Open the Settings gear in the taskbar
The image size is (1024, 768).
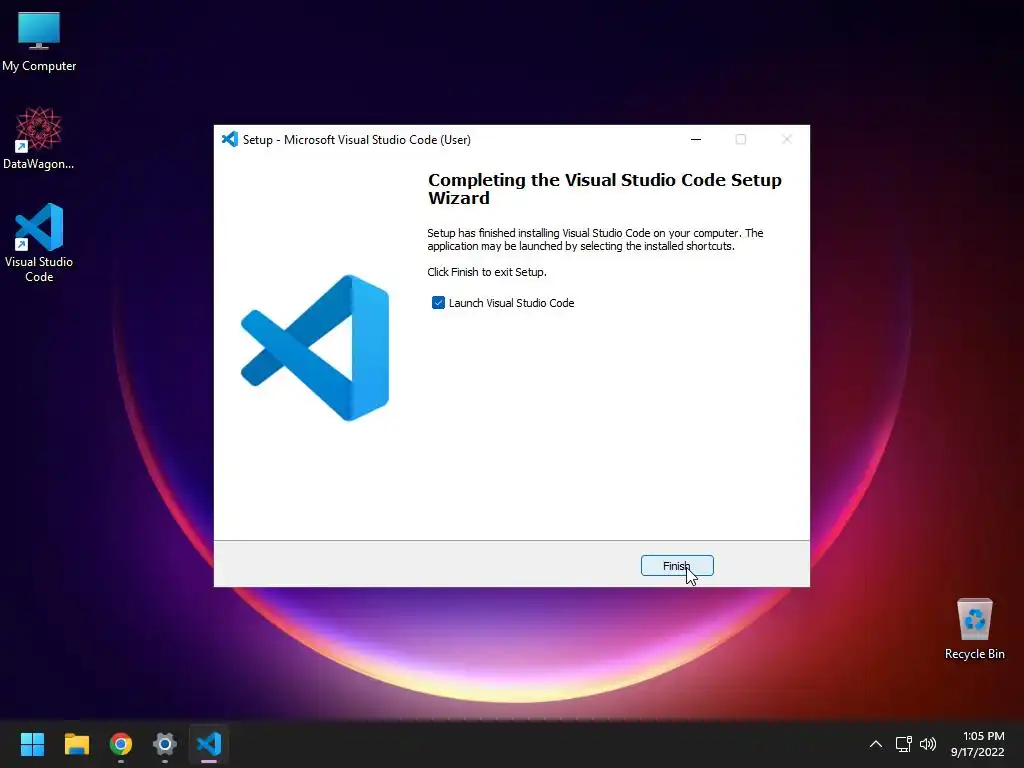[165, 744]
